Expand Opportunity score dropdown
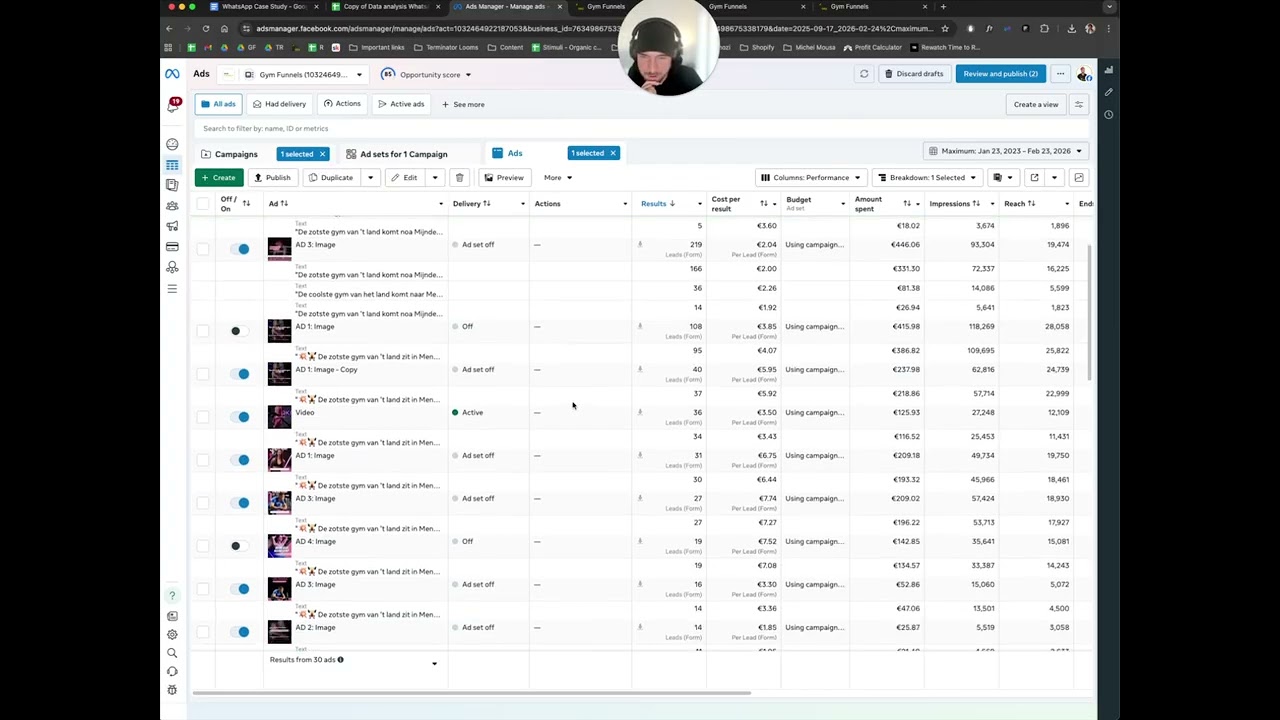The width and height of the screenshot is (1280, 720). click(467, 74)
